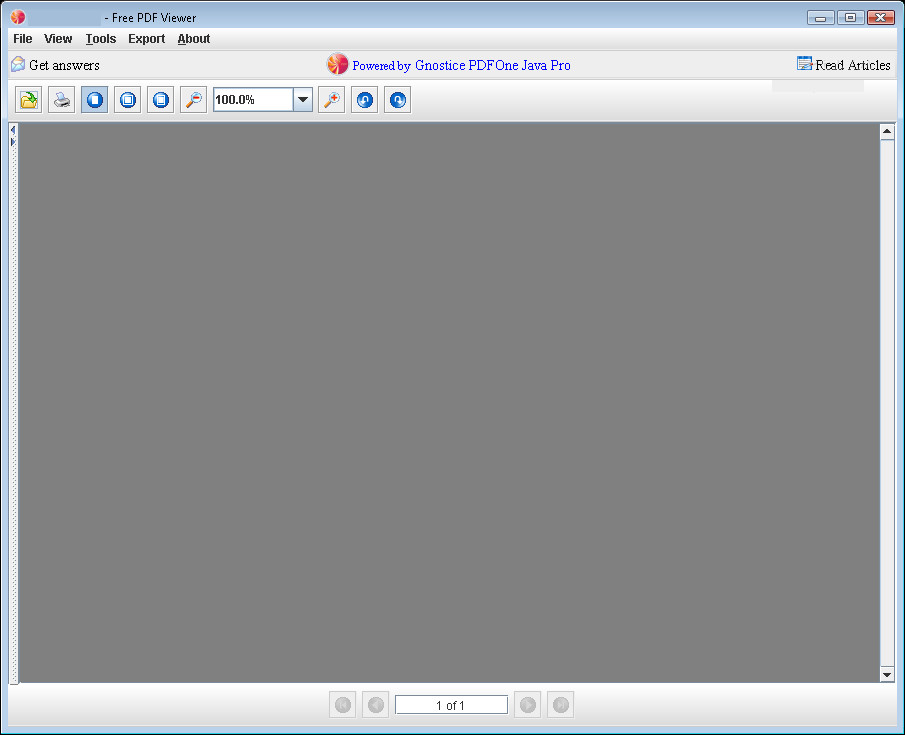
Task: Switch to Fit Page view mode
Action: 128,100
